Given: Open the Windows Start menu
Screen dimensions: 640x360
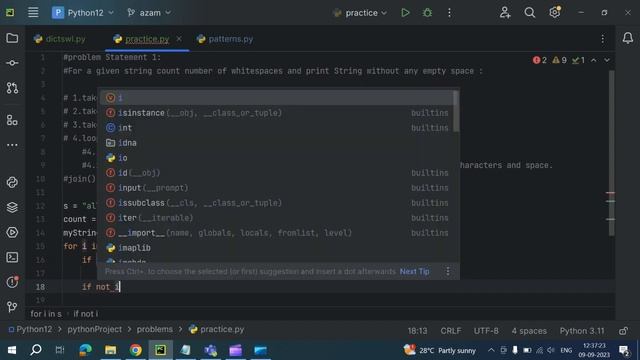Looking at the screenshot, I should [x=12, y=350].
